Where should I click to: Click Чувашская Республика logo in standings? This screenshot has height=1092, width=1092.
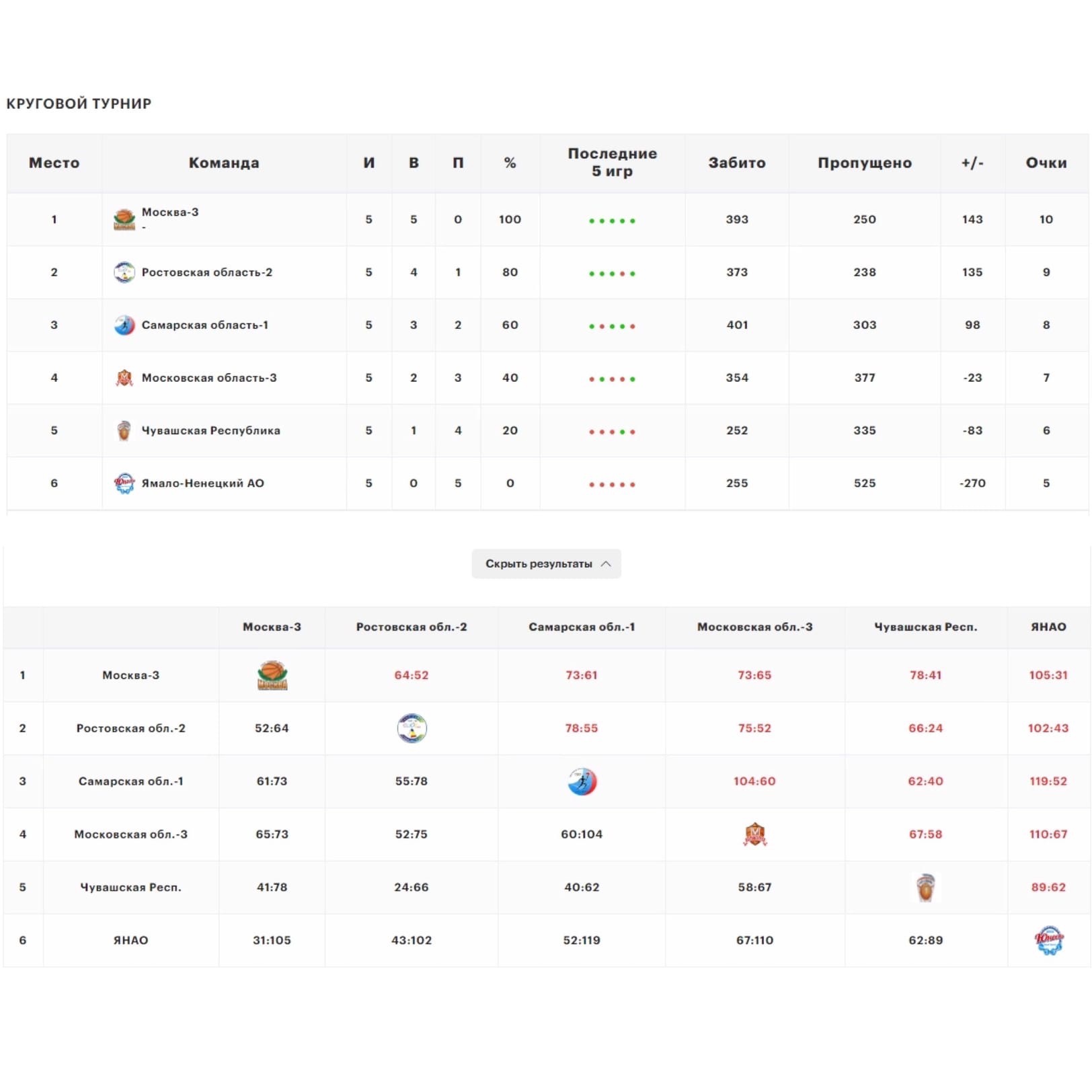click(x=124, y=430)
